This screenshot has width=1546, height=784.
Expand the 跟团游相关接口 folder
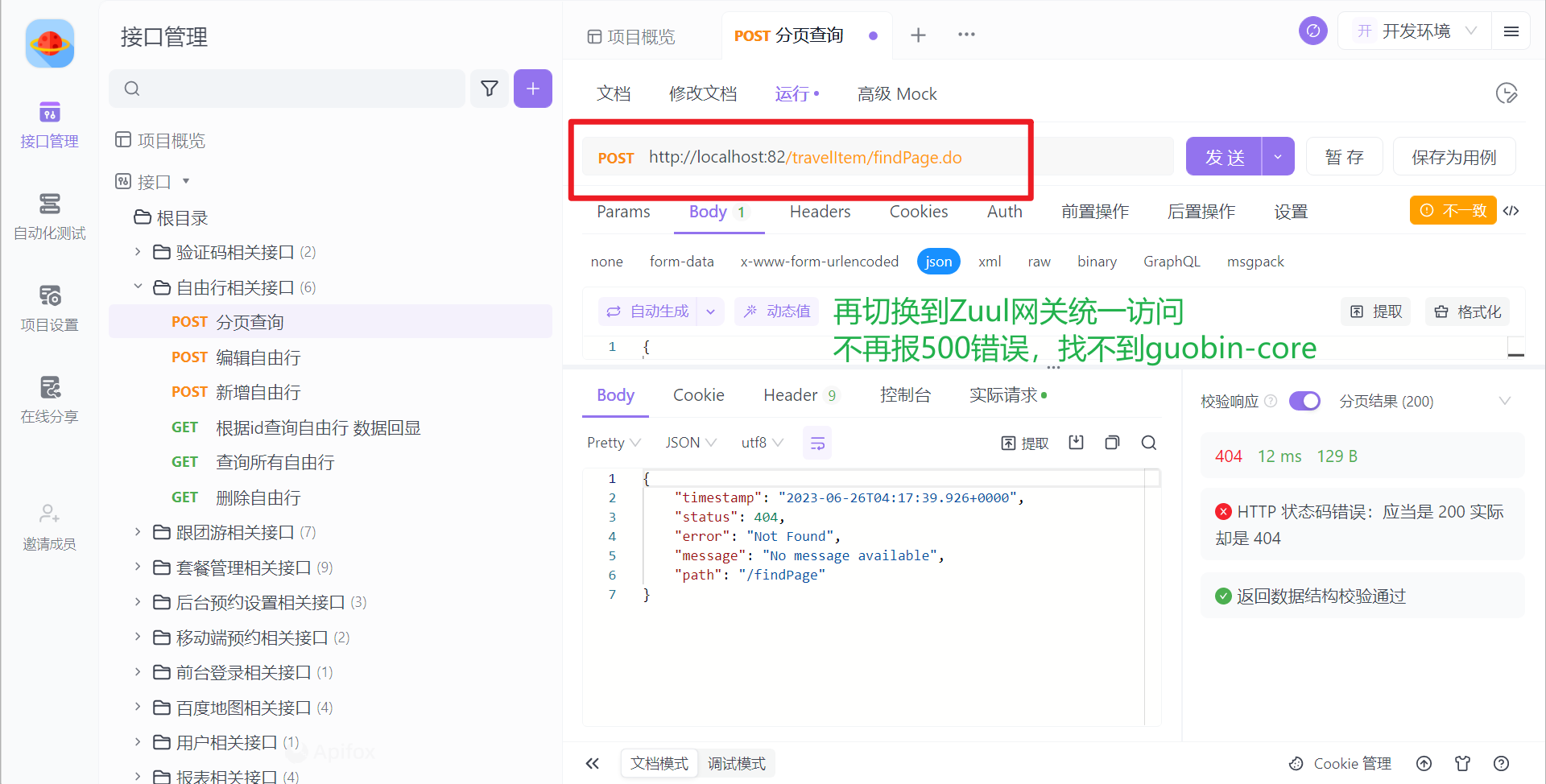click(x=138, y=532)
